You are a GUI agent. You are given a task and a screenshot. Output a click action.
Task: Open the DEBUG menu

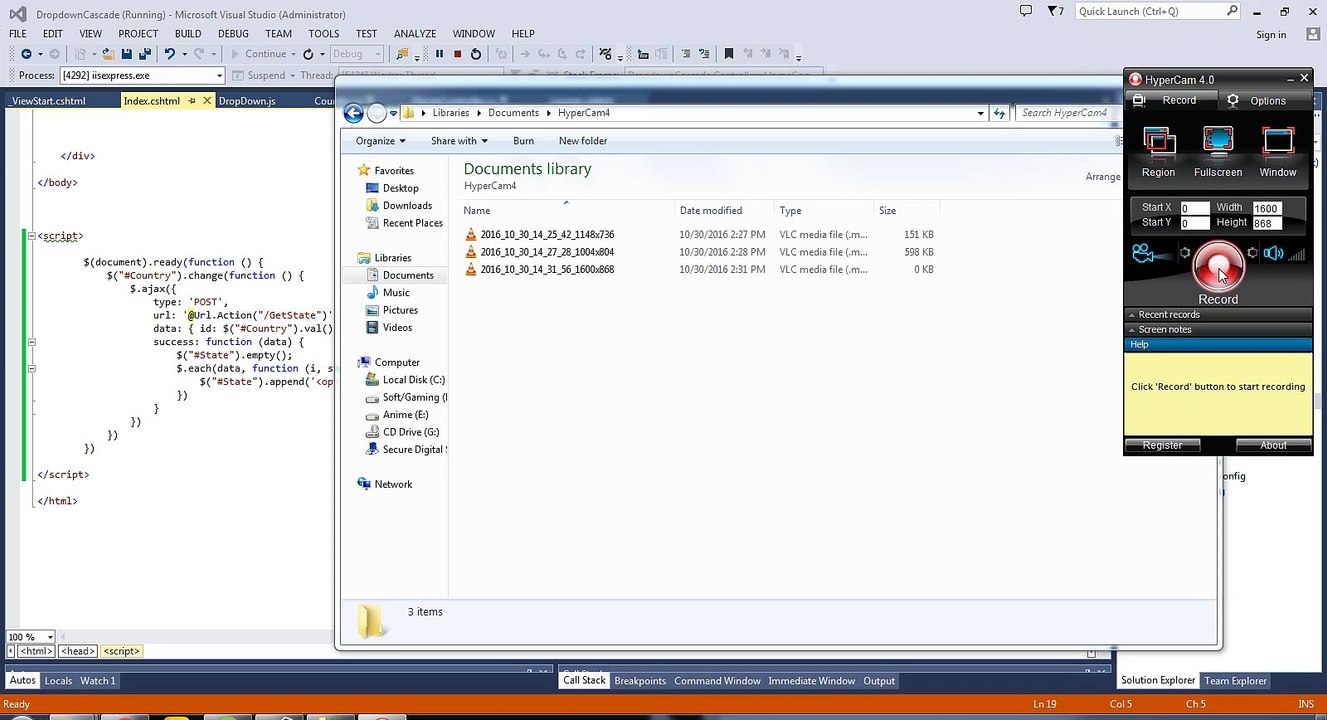pos(233,33)
